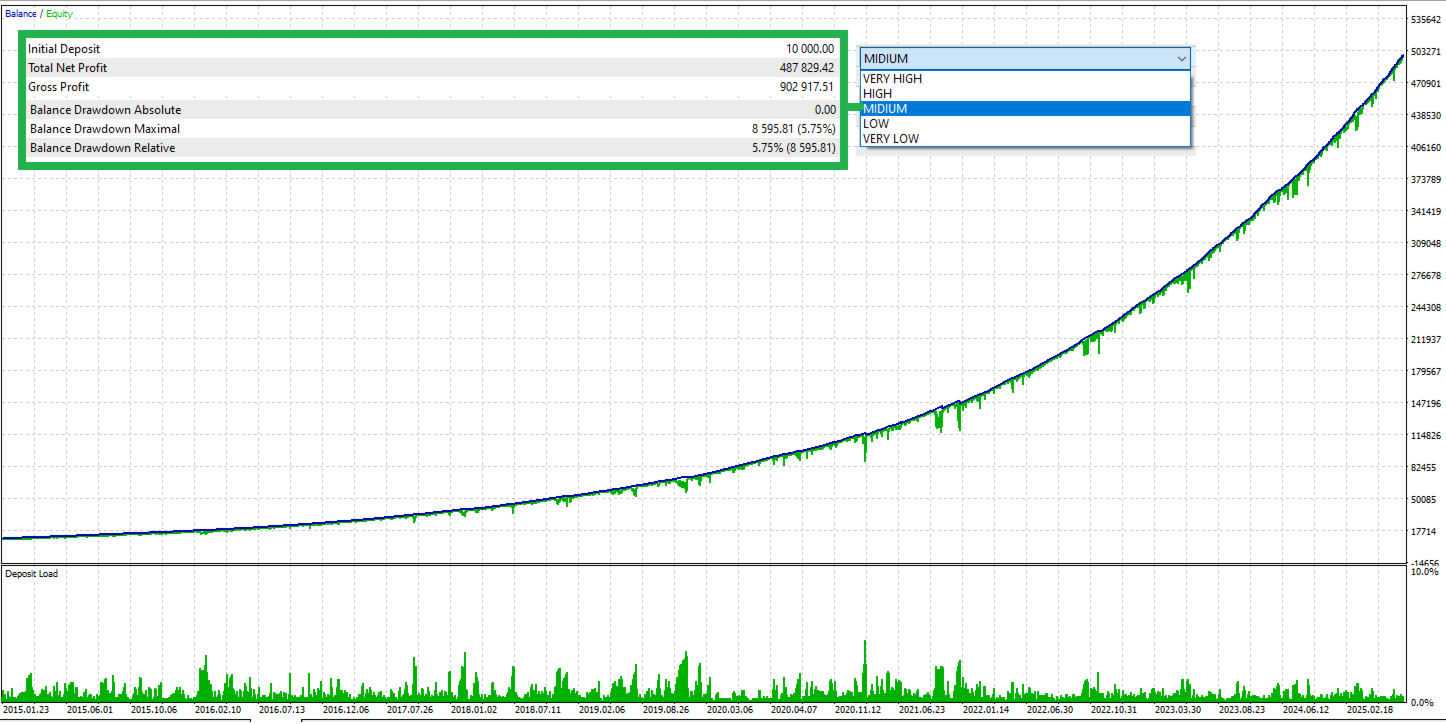Image resolution: width=1446 pixels, height=724 pixels.
Task: Select the Total Net Profit row
Action: pos(432,68)
